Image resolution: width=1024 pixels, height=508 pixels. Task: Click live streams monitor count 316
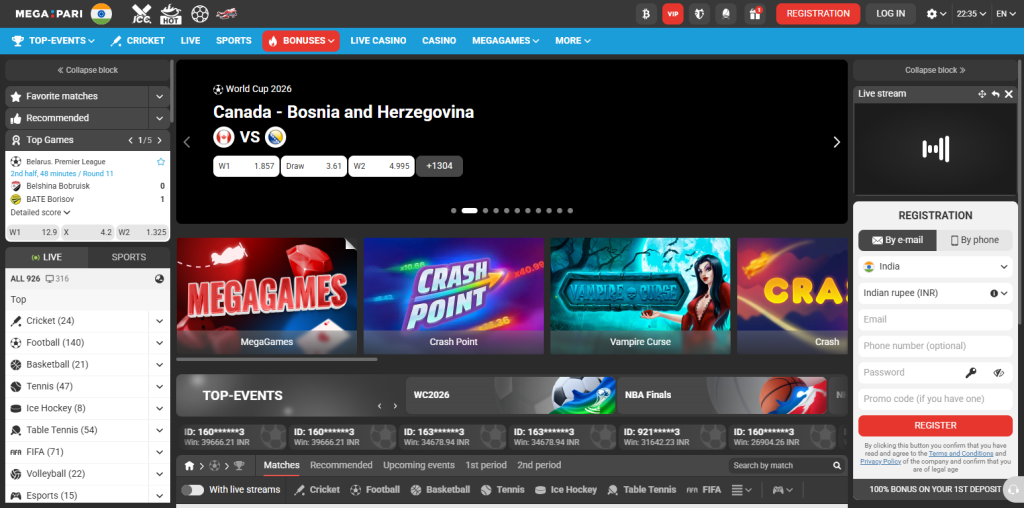click(x=57, y=279)
